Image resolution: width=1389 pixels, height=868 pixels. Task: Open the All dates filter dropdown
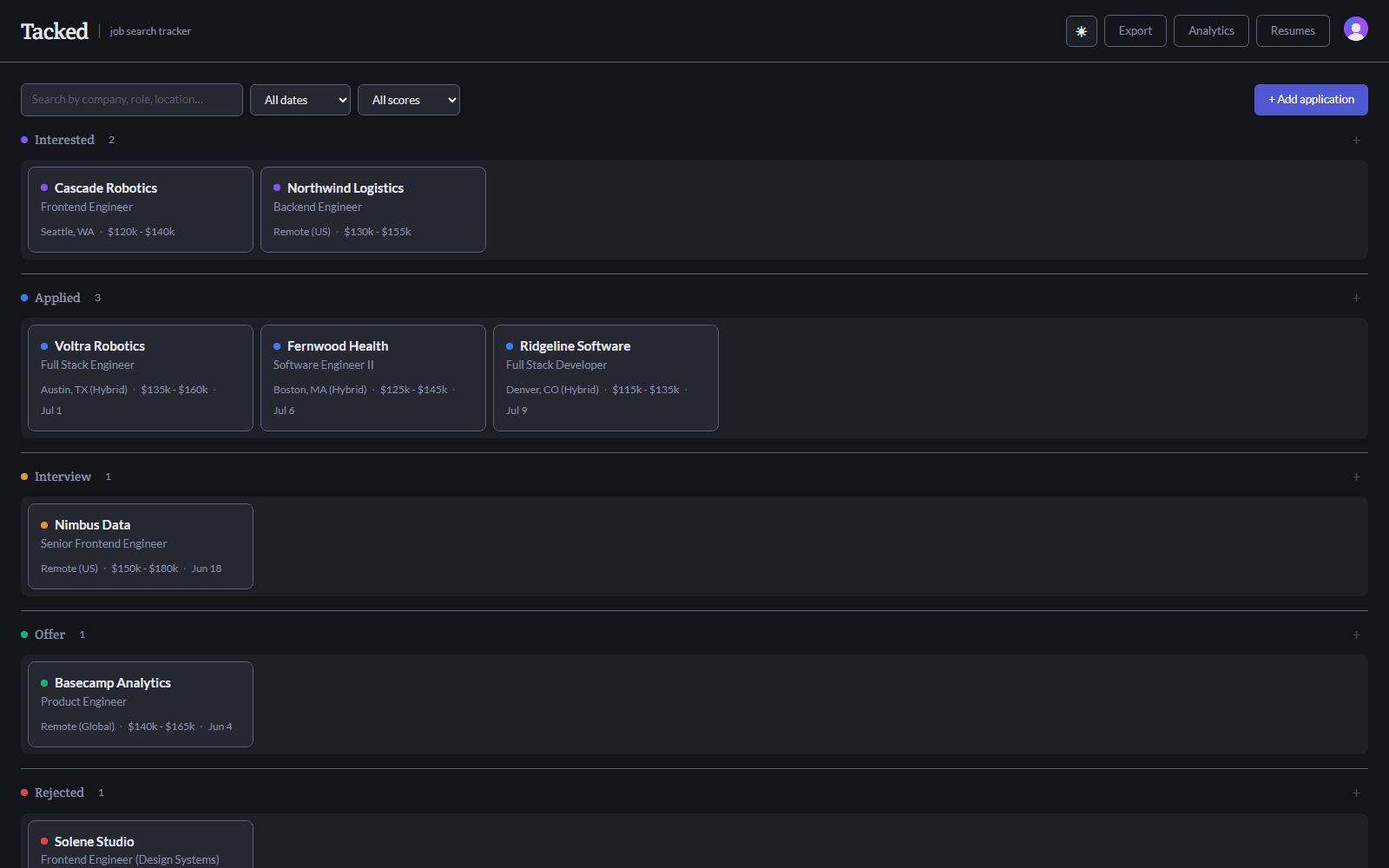click(x=300, y=100)
